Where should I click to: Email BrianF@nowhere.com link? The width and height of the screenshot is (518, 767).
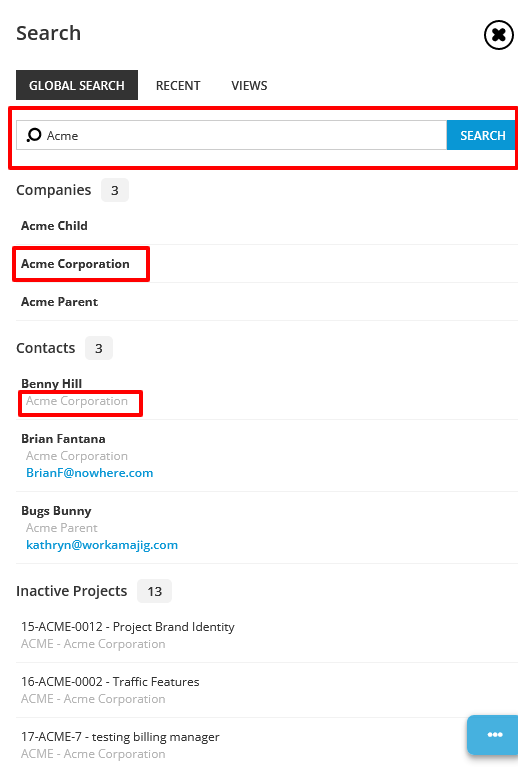tap(90, 473)
